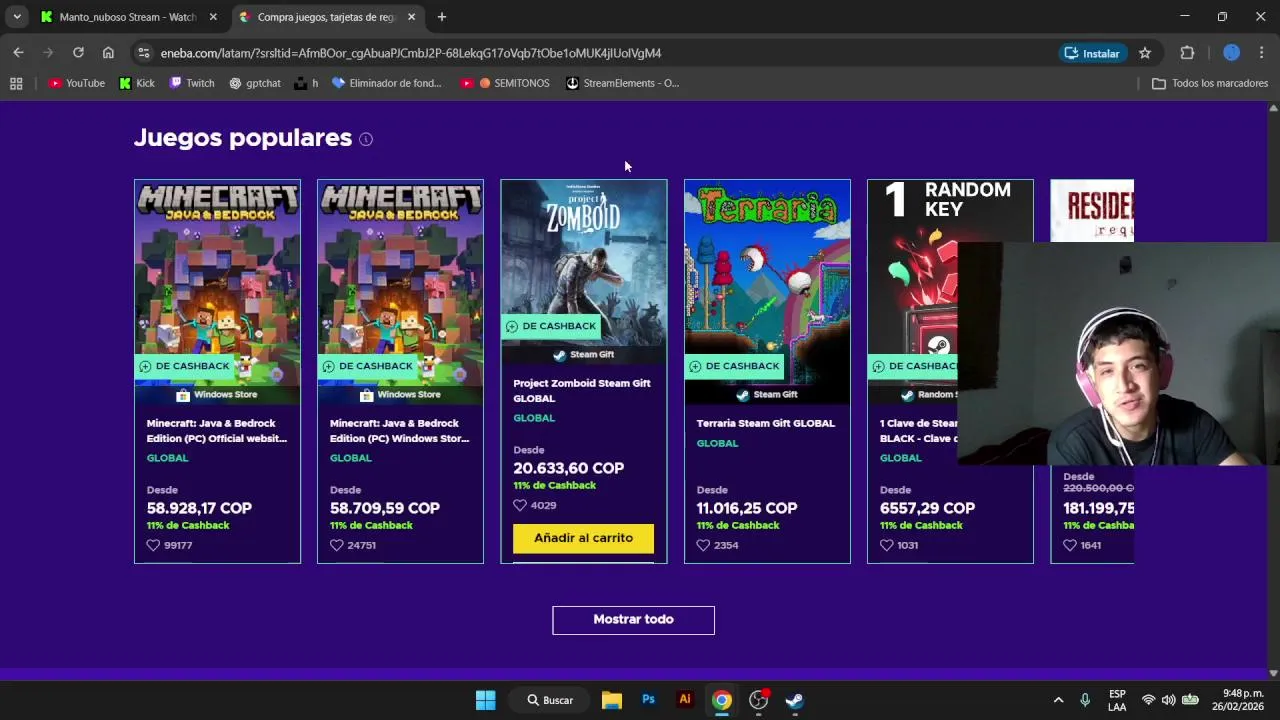Open the tab search dropdown arrow
This screenshot has width=1280, height=720.
(16, 17)
